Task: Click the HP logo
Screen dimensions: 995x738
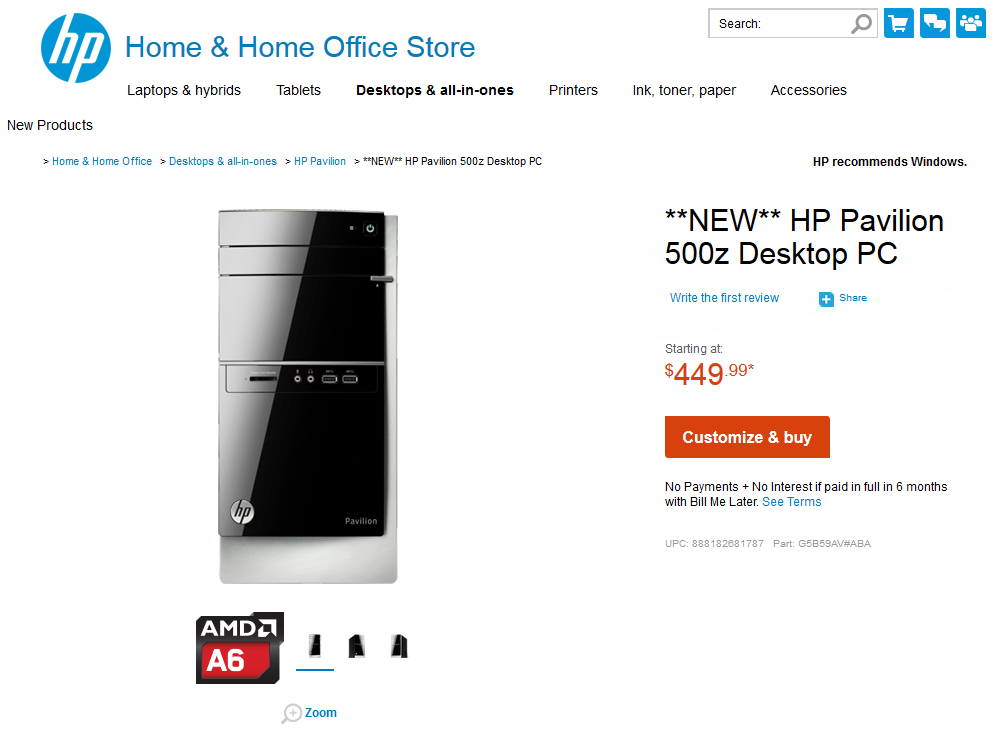Action: [76, 48]
